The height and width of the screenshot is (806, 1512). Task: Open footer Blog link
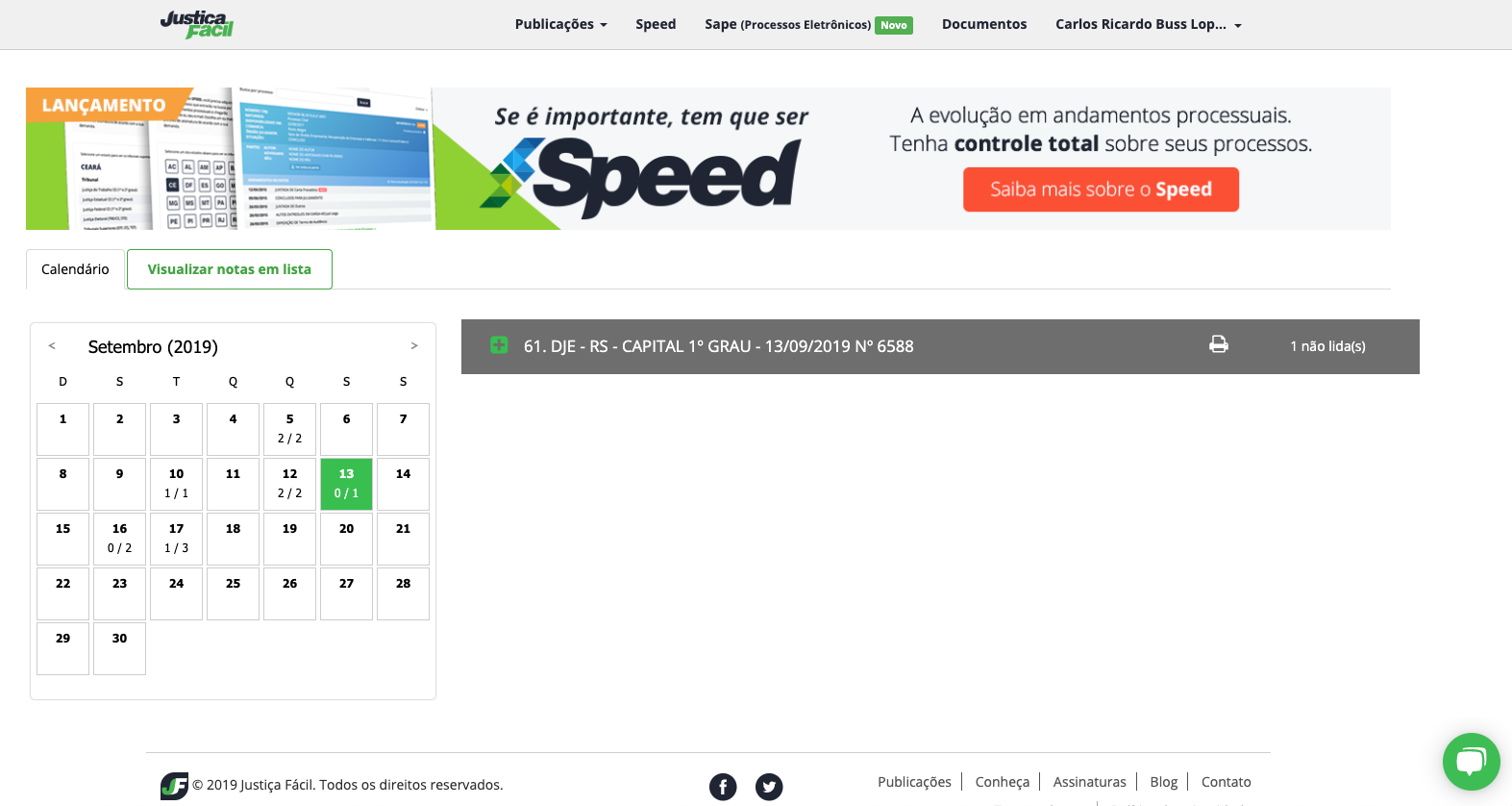(1163, 782)
